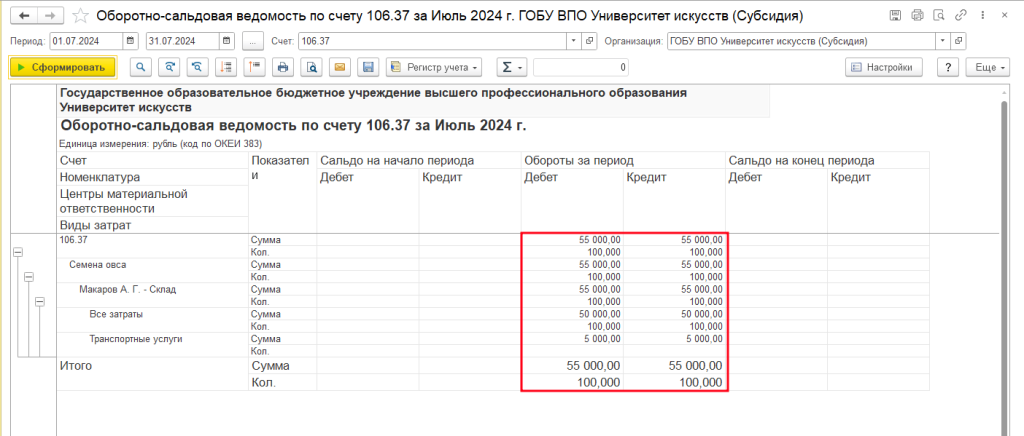This screenshot has height=436, width=1024.
Task: Collapse the Семена овса group
Action: (29, 277)
